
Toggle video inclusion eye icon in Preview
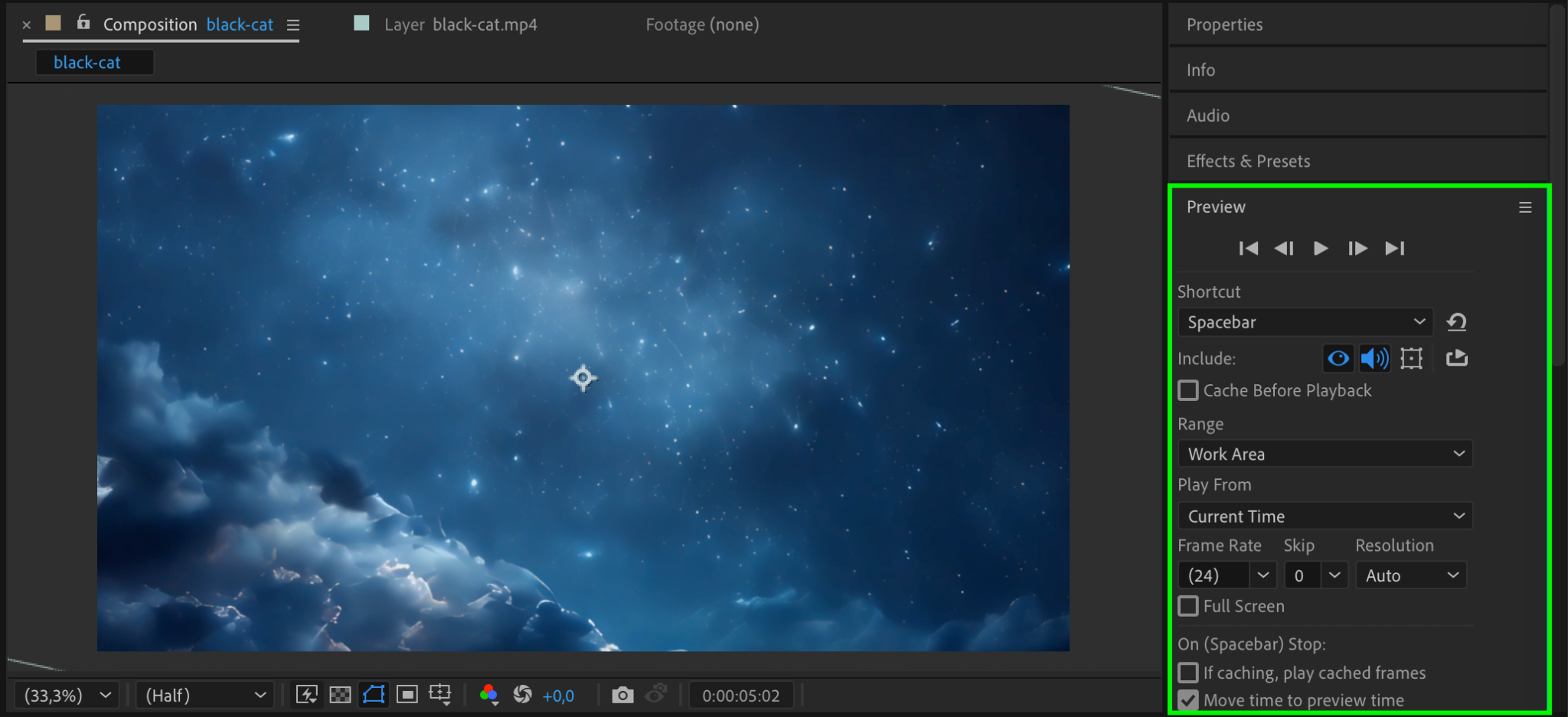point(1338,358)
